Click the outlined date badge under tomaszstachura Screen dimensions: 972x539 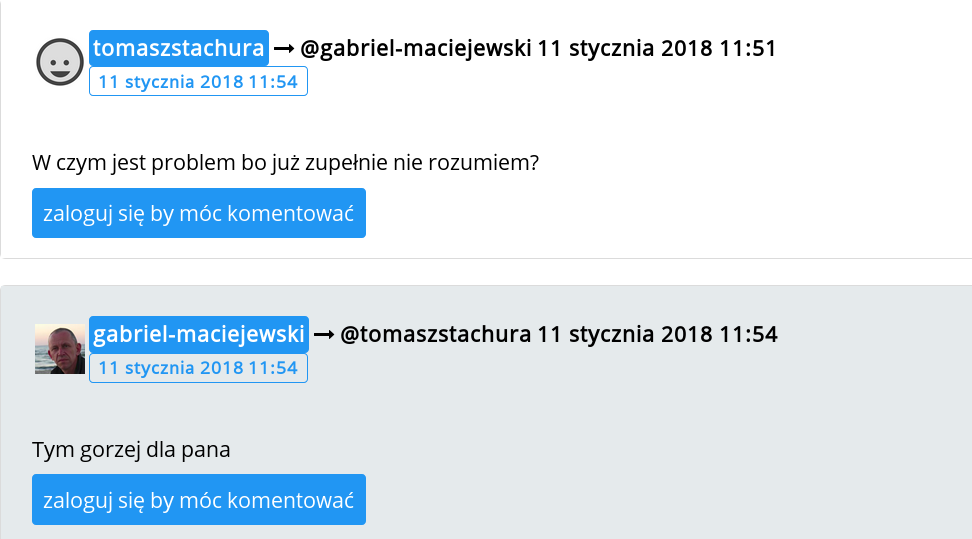point(198,82)
